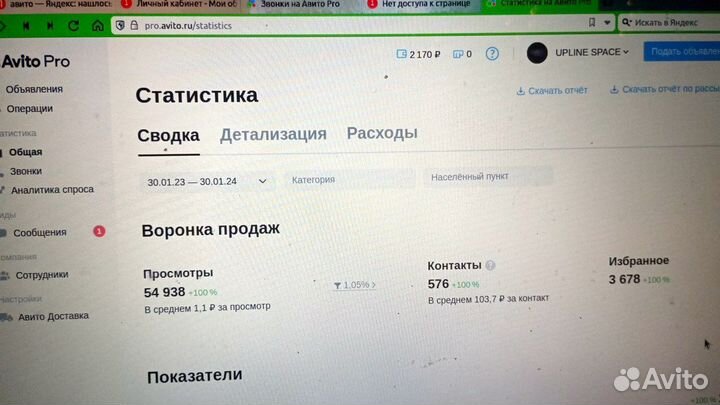This screenshot has height=405, width=720.
Task: Select Общая statistics in sidebar
Action: tap(26, 152)
